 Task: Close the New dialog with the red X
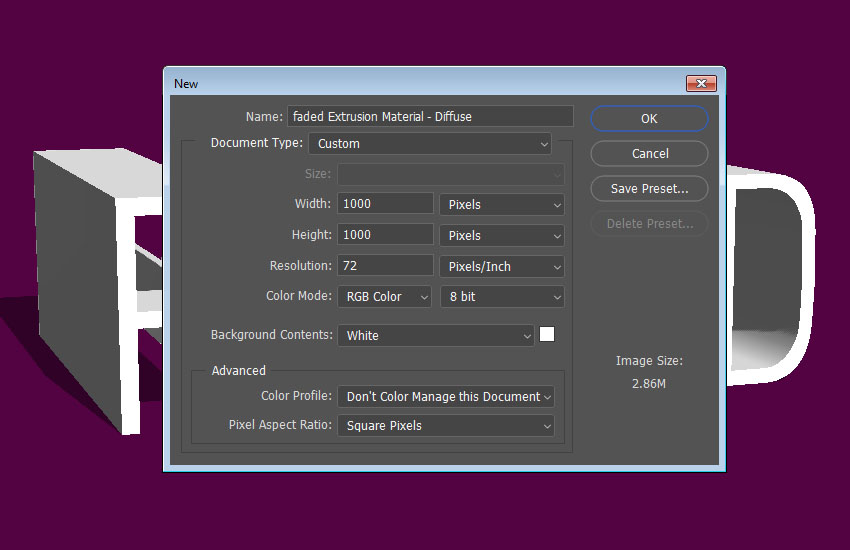tap(701, 83)
